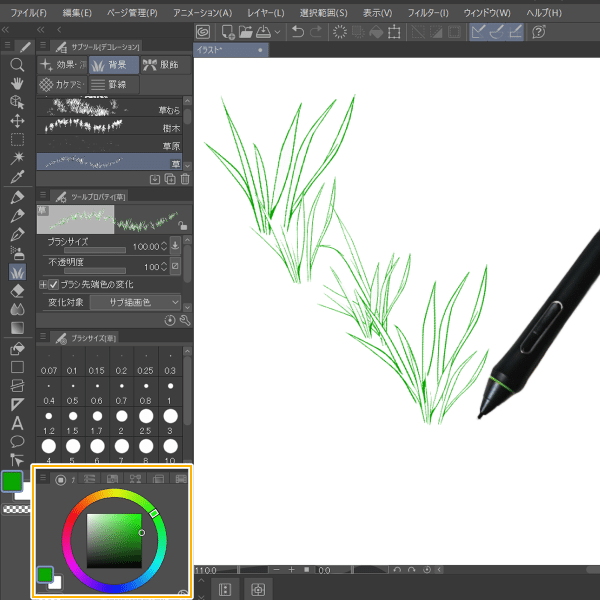600x600 pixels.
Task: Open ファイル(F) menu
Action: 29,13
